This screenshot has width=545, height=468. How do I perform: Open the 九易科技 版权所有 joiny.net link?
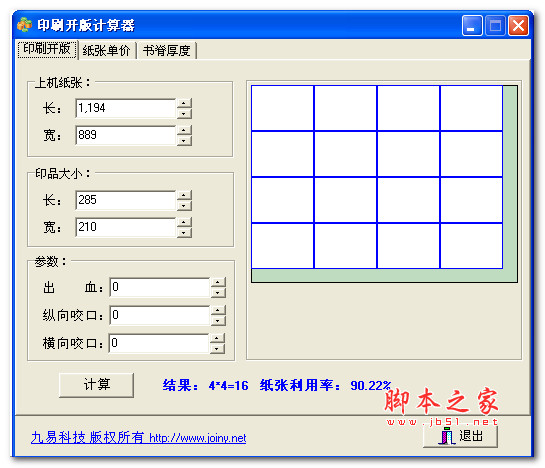pos(138,438)
